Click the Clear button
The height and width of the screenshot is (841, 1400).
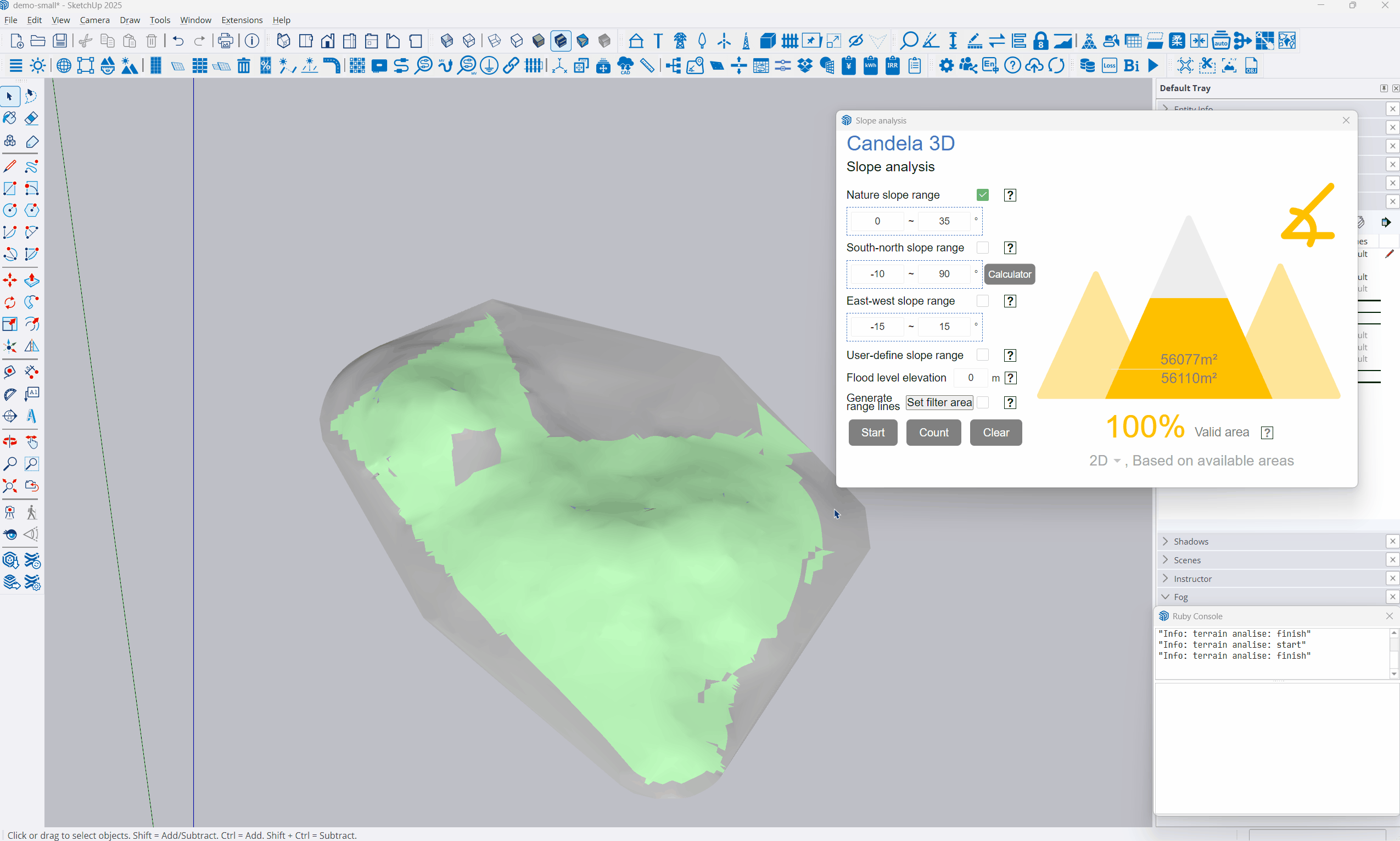996,433
